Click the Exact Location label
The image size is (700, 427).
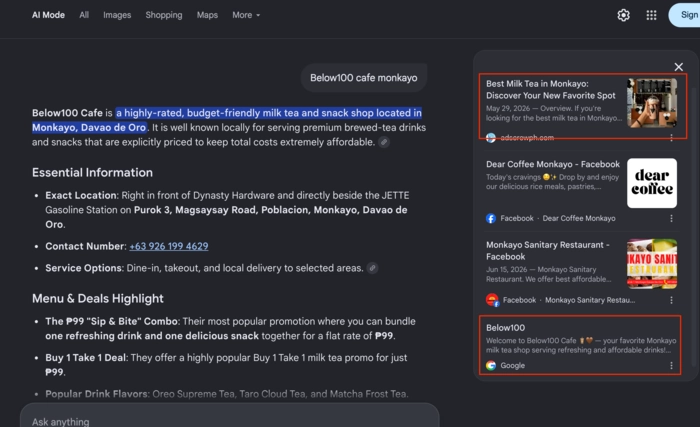[x=81, y=195]
